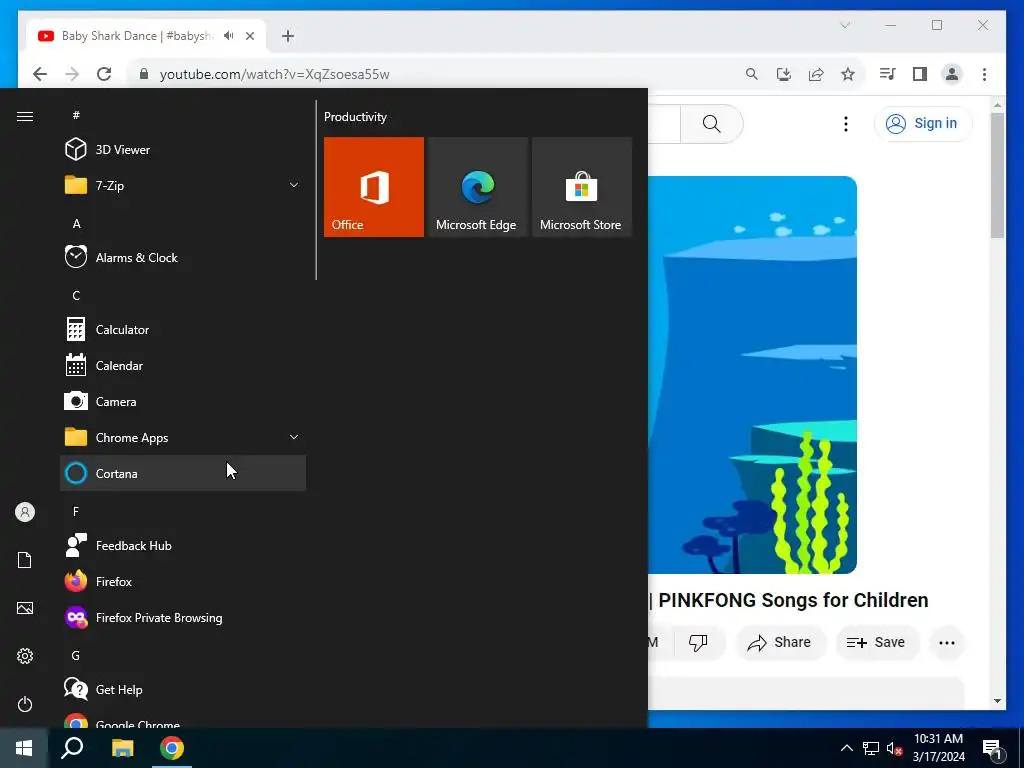Viewport: 1024px width, 768px height.
Task: Open the 7-Zip folder icon
Action: tap(76, 185)
